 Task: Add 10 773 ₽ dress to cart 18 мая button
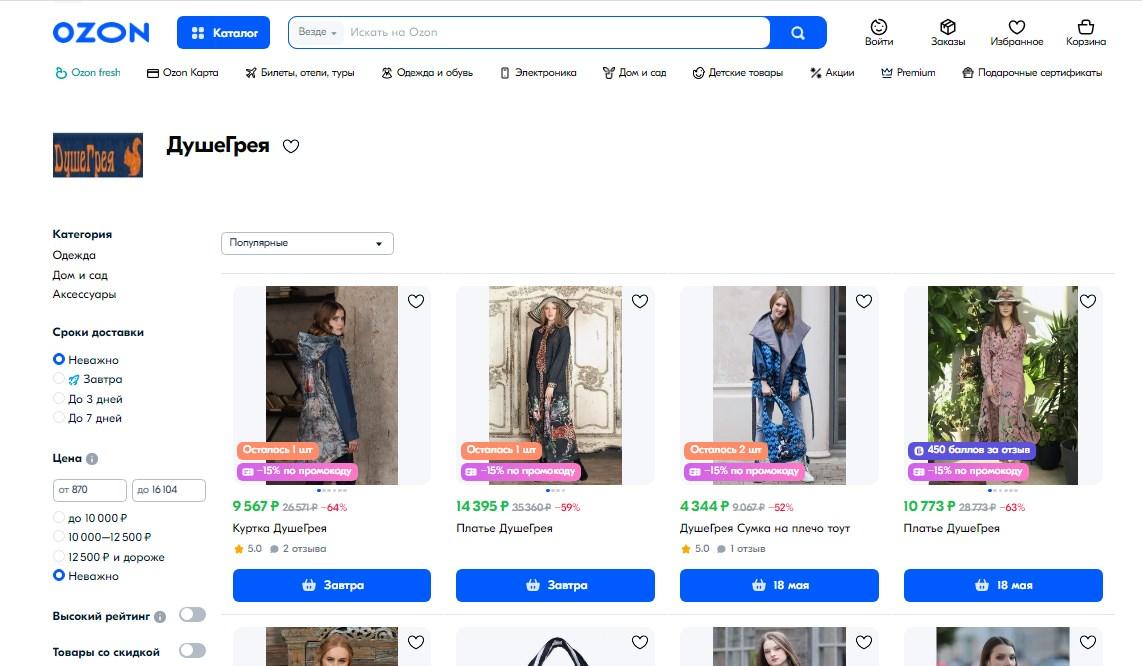point(1003,585)
